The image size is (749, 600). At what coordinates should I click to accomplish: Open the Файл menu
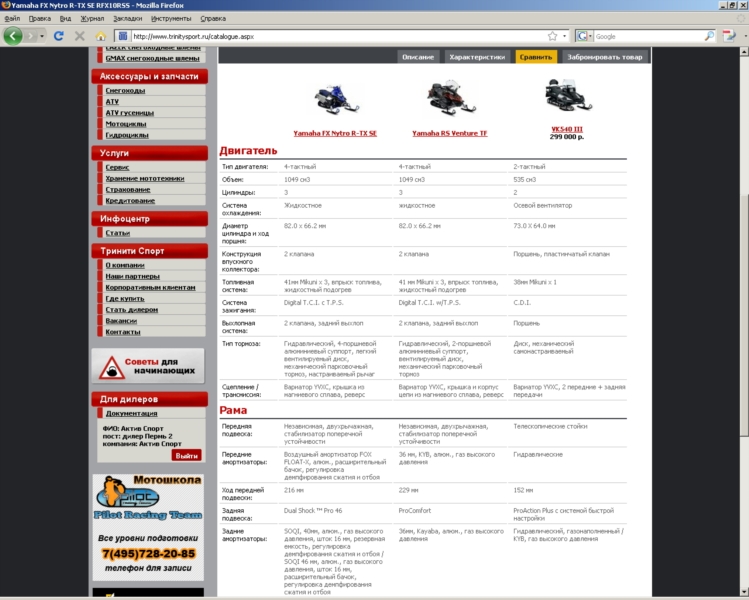tap(12, 19)
